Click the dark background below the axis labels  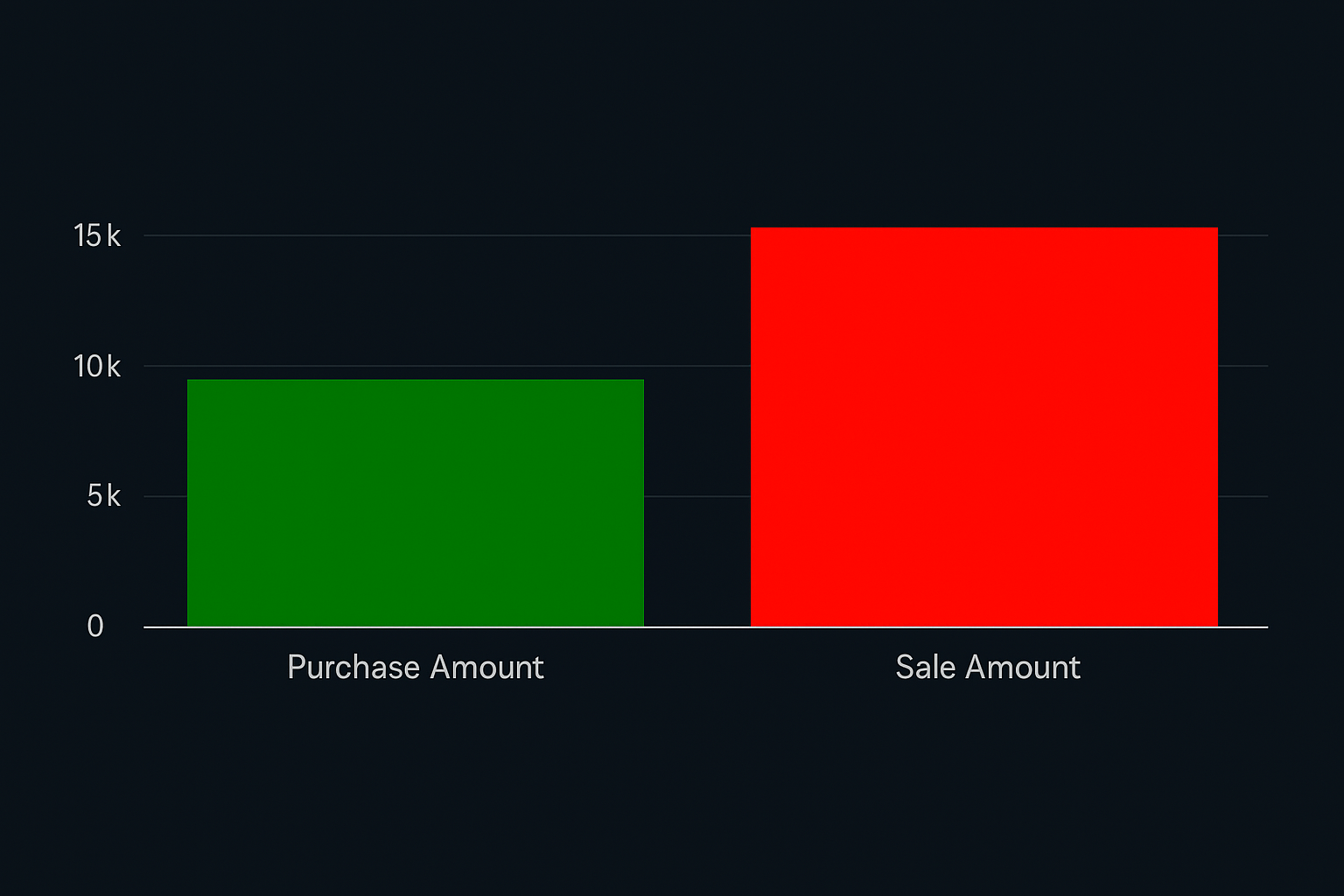coord(672,787)
